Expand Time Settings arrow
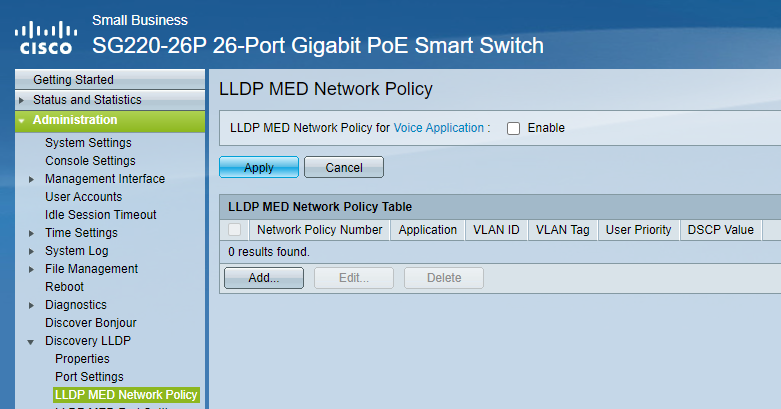The width and height of the screenshot is (781, 409). [31, 233]
